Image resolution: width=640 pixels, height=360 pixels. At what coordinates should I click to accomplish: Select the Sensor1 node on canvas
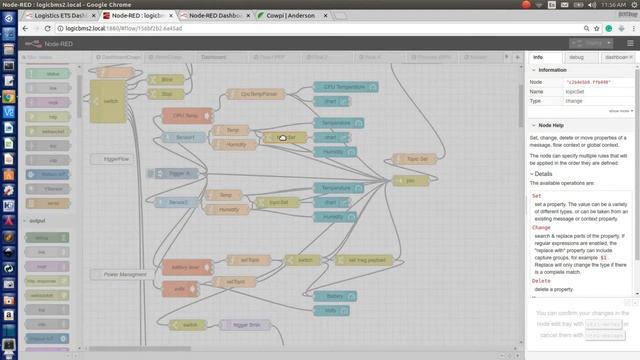coord(184,137)
